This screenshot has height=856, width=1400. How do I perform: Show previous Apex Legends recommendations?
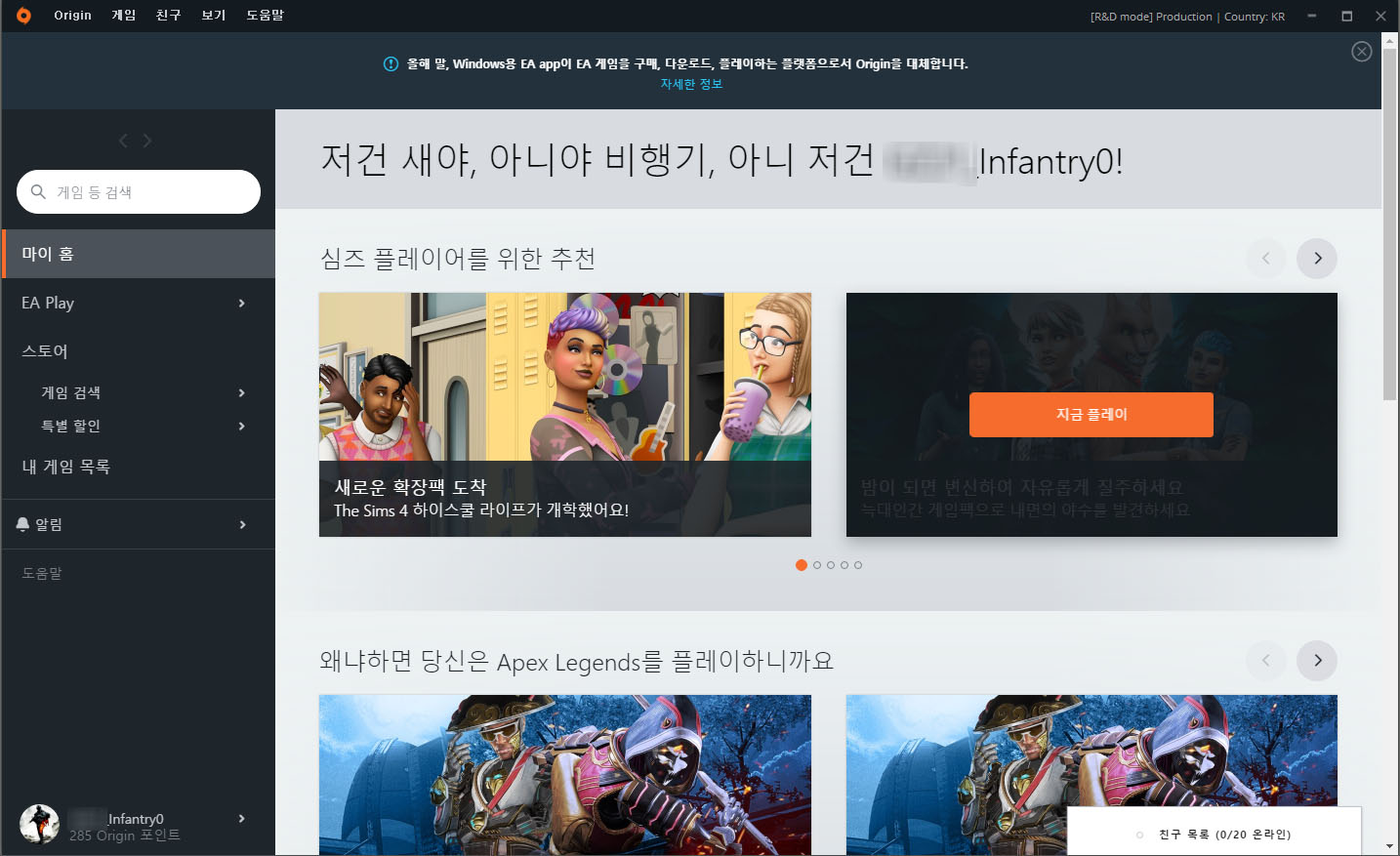1266,661
